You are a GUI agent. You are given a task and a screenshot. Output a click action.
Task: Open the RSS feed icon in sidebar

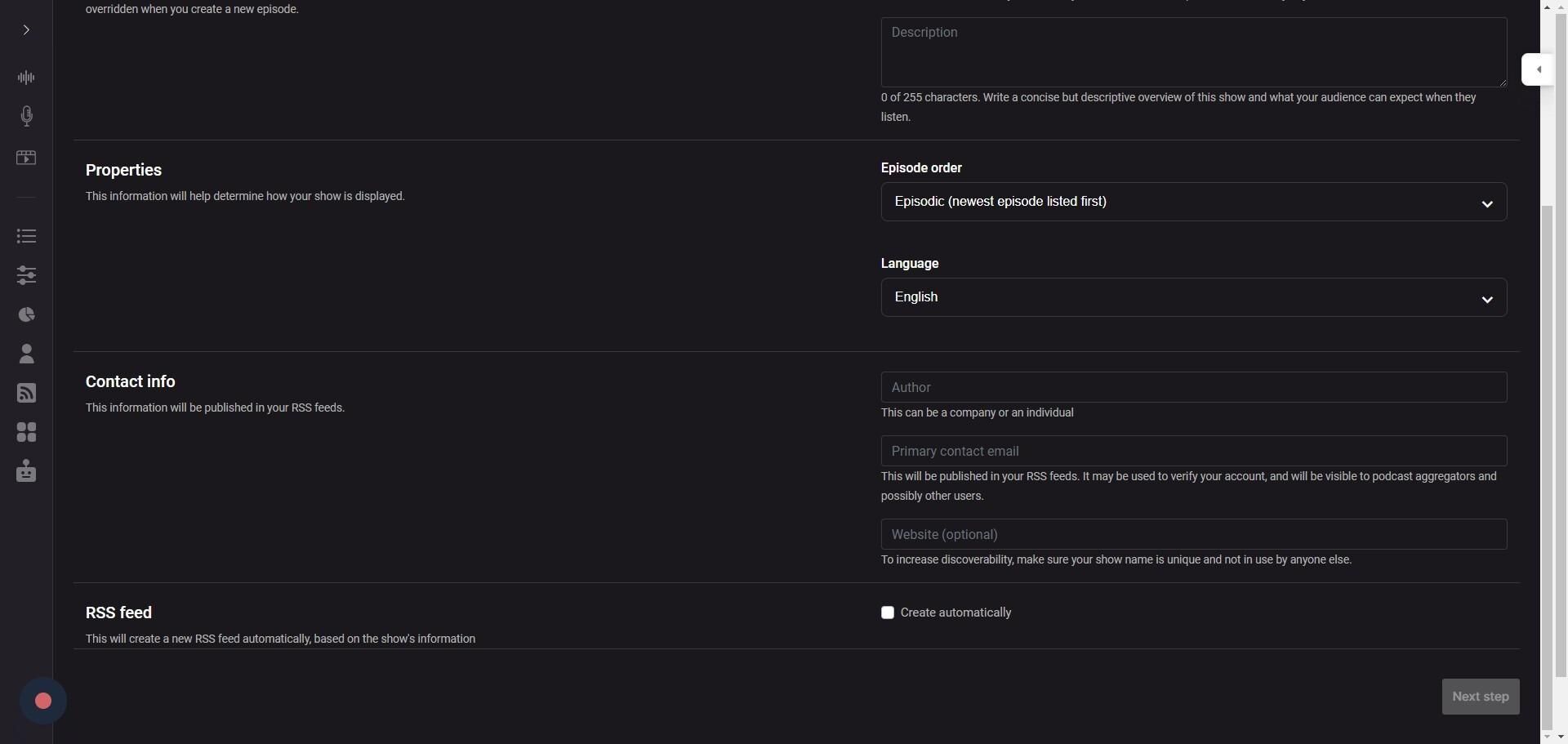pyautogui.click(x=26, y=393)
